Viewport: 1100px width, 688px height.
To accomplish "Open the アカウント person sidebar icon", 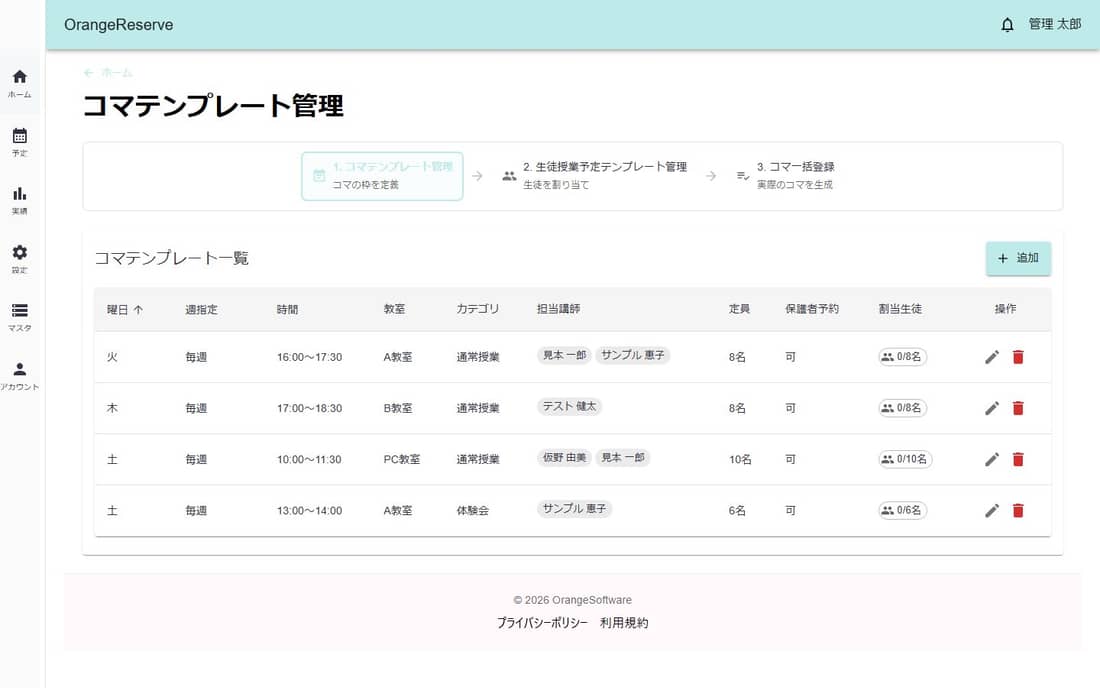I will (20, 375).
